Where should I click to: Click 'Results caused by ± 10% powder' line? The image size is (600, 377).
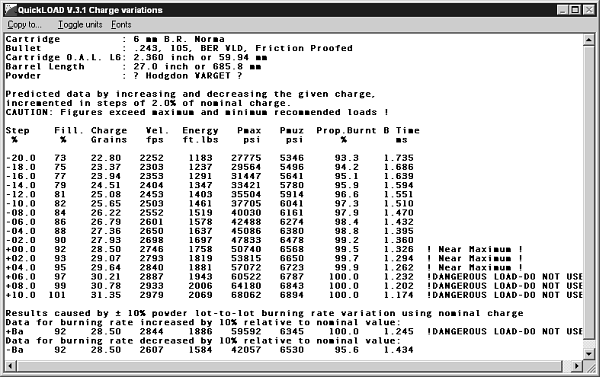tap(264, 313)
